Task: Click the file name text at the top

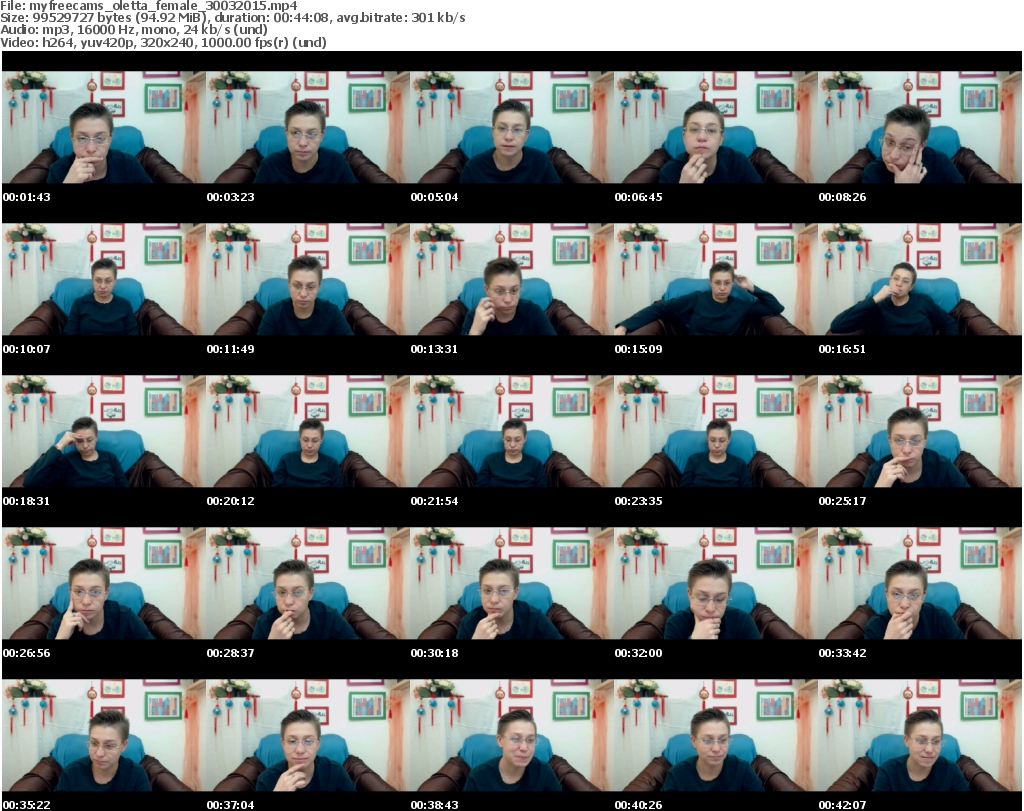Action: point(149,6)
